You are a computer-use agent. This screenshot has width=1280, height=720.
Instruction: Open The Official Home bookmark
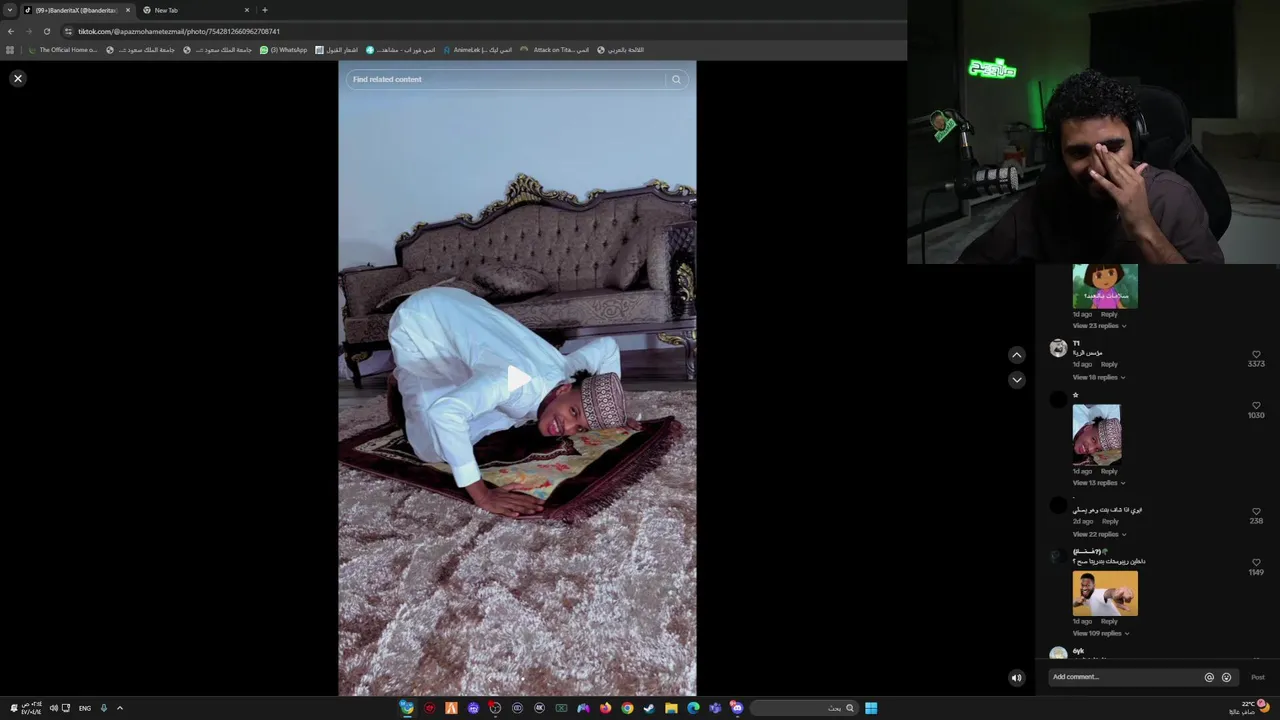click(63, 50)
